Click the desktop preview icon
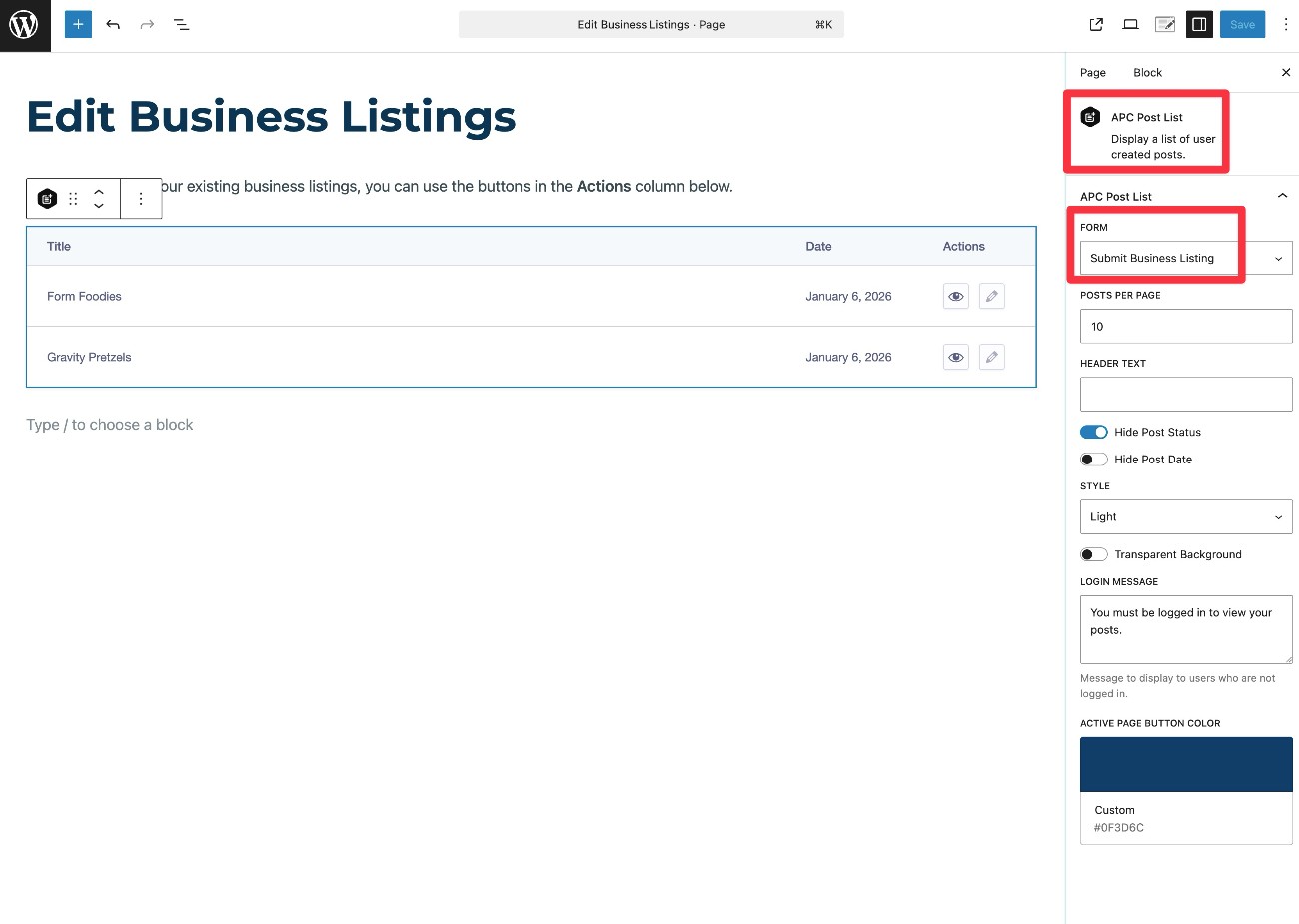 (1130, 24)
